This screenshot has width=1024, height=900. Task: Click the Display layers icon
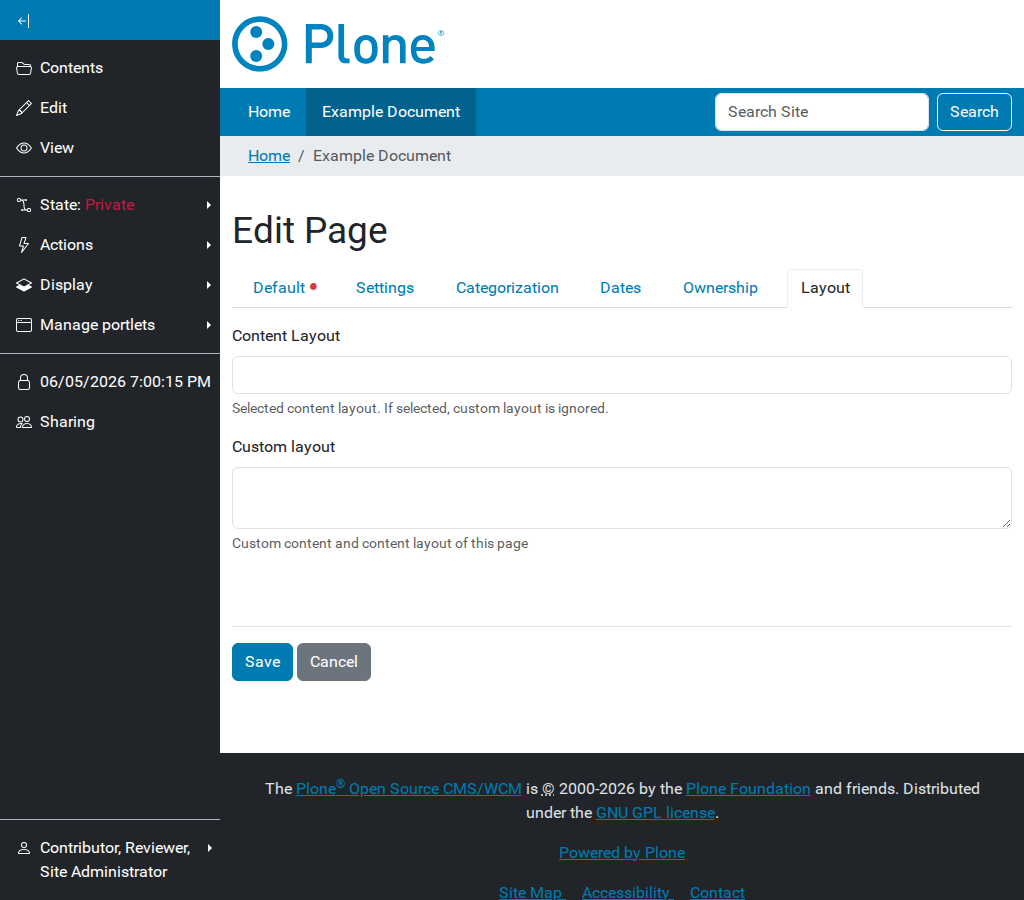tap(24, 285)
